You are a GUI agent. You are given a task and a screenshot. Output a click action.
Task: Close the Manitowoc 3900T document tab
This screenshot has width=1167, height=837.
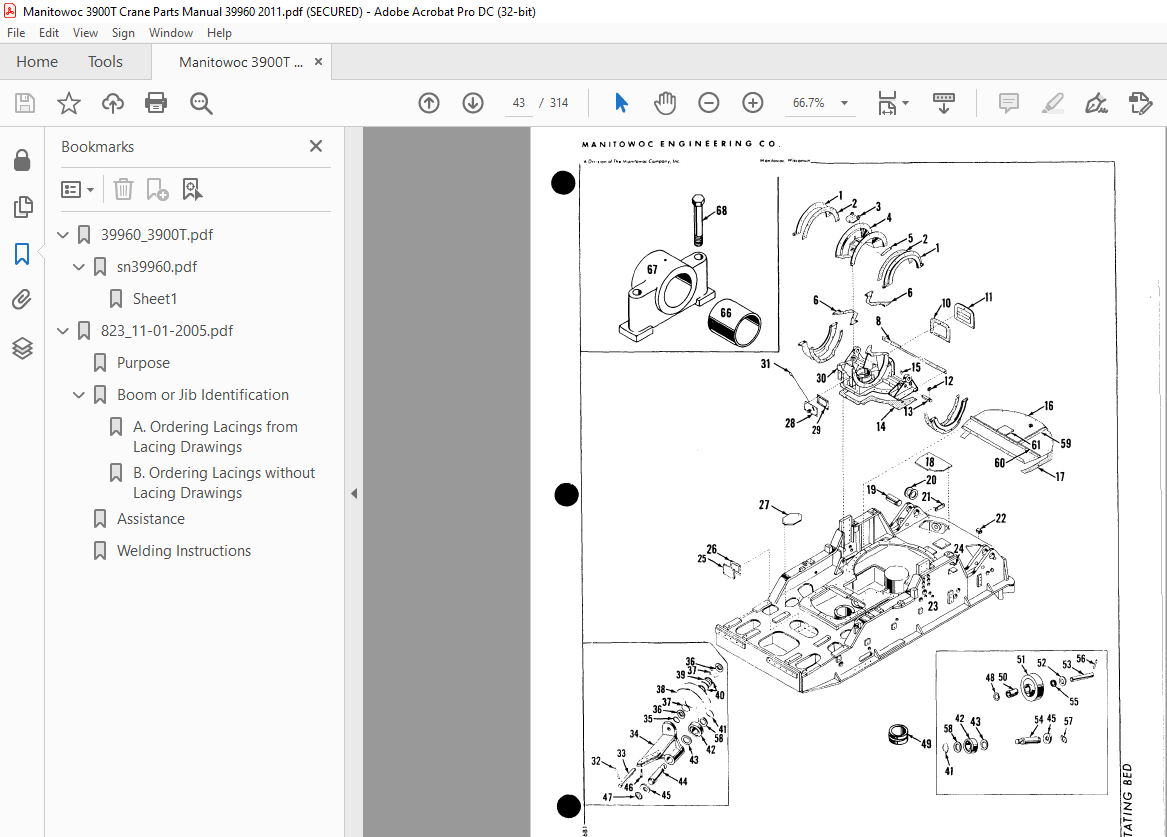tap(319, 62)
